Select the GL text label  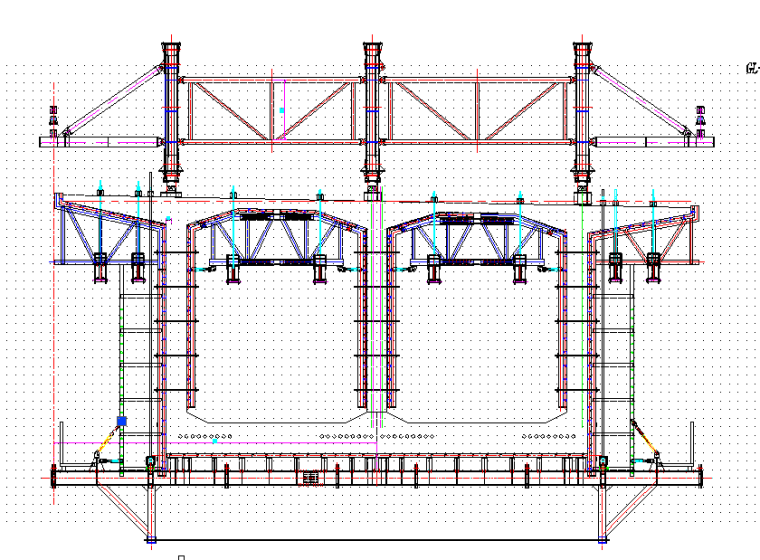[x=751, y=69]
